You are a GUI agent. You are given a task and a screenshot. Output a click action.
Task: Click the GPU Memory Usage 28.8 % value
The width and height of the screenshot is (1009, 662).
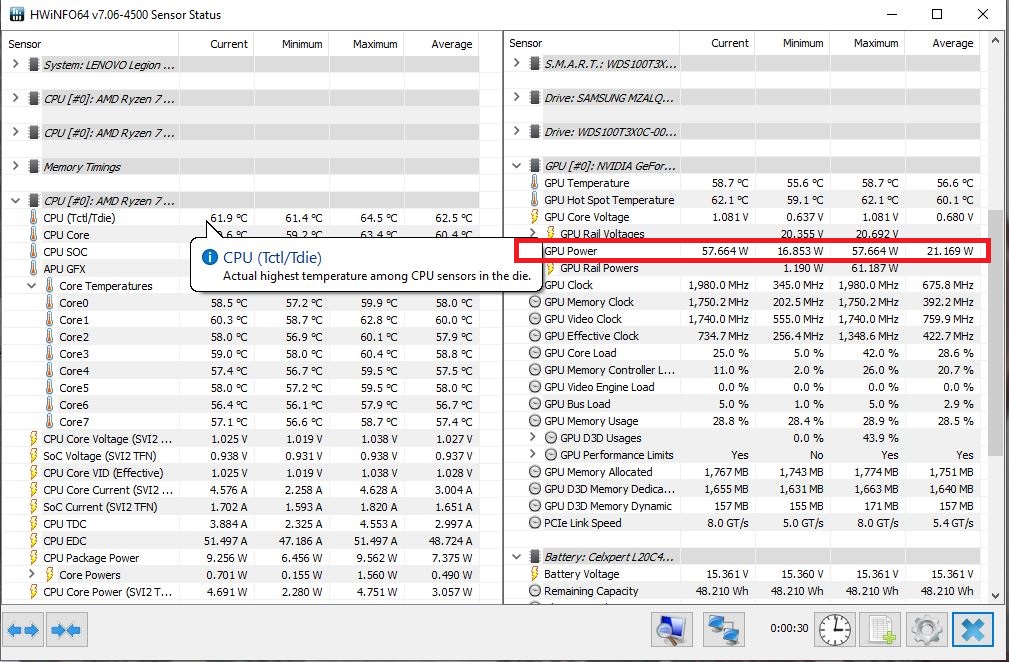pos(730,421)
